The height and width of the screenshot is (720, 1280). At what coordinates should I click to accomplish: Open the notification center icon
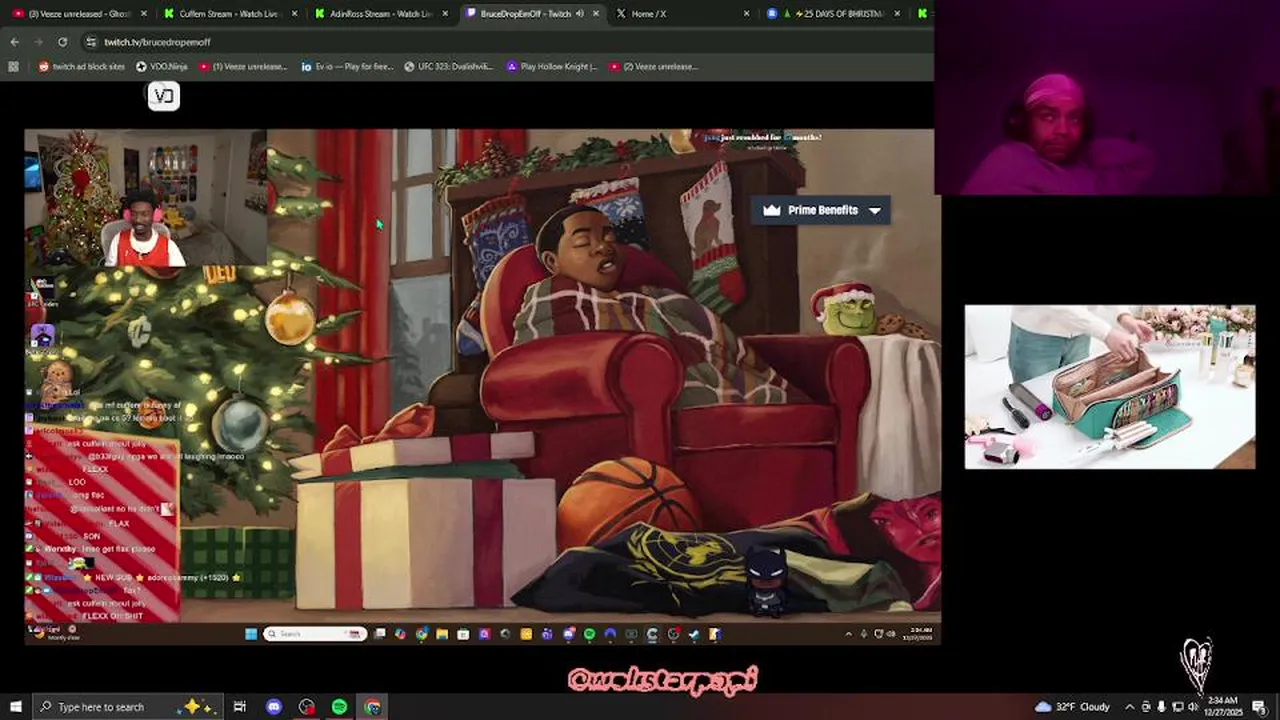(1259, 707)
